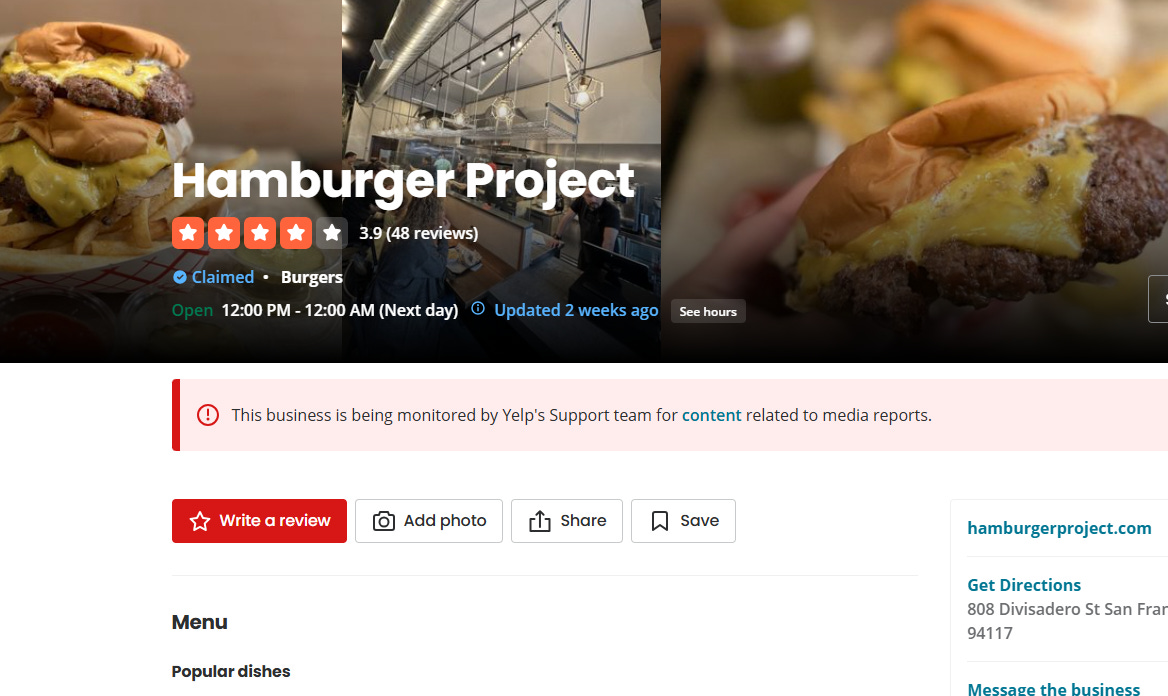Click the info icon beside Updated 2 weeks ago
This screenshot has width=1168, height=696.
(478, 309)
